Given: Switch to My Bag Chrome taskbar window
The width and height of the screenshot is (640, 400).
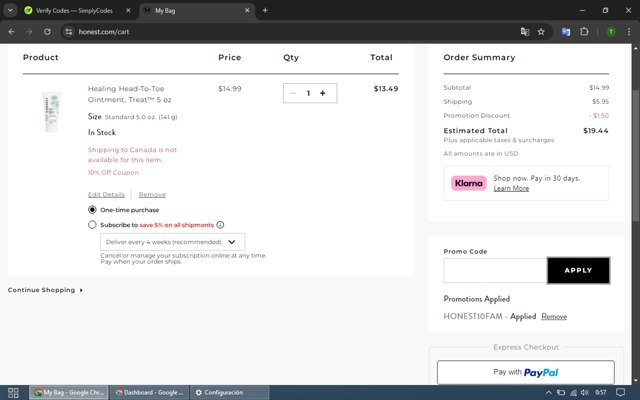Looking at the screenshot, I should (69, 393).
